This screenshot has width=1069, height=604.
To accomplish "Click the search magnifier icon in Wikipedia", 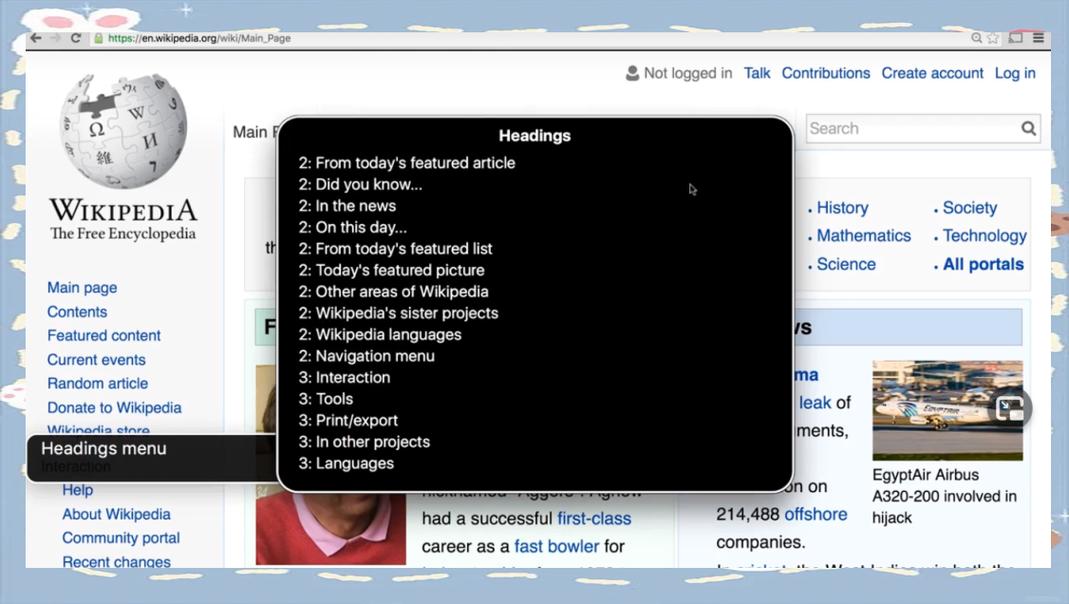I will click(1028, 128).
